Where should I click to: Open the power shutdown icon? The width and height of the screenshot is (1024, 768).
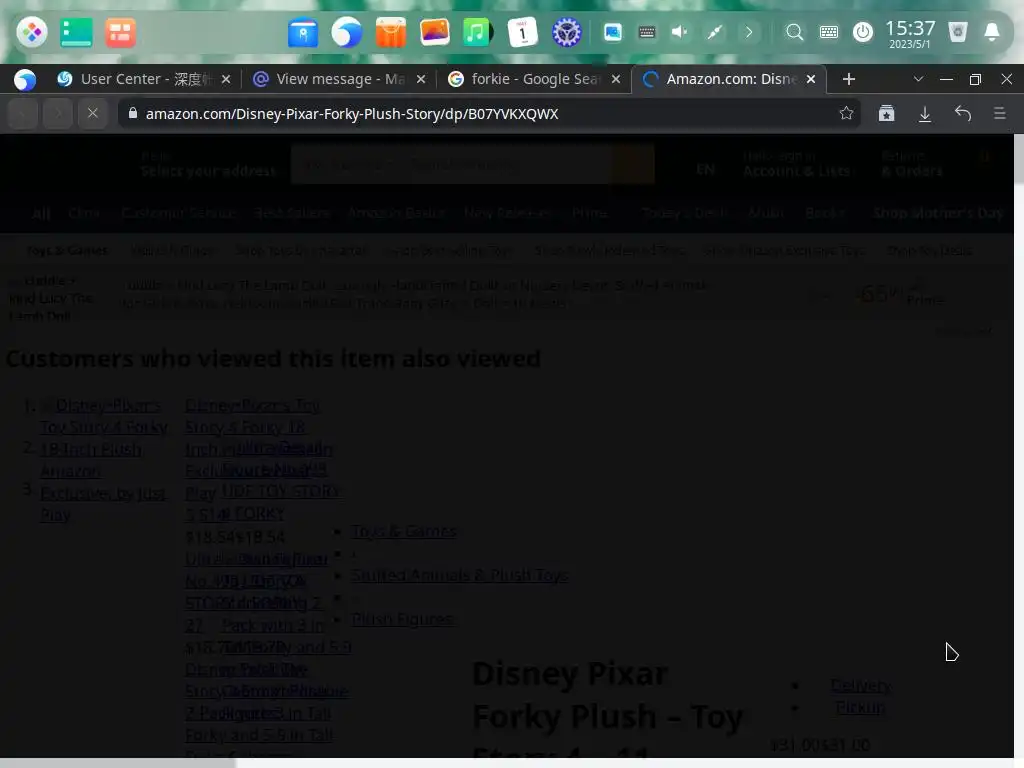click(x=863, y=32)
